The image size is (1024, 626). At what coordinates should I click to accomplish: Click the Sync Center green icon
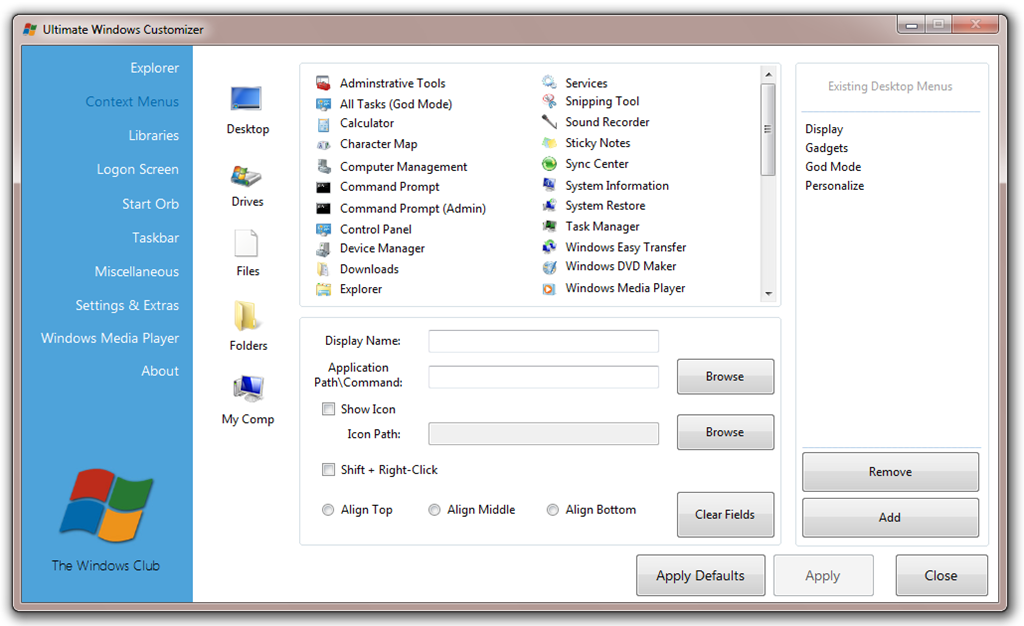tap(549, 164)
